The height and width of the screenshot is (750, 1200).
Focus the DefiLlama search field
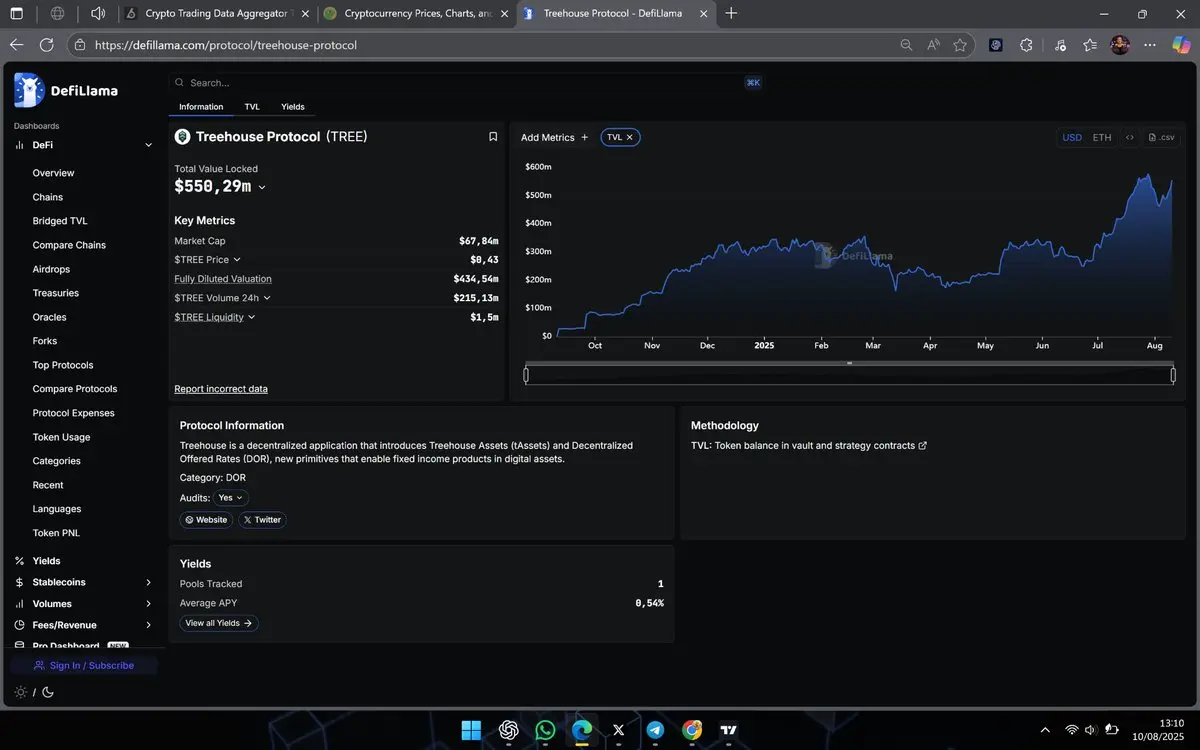tap(467, 83)
